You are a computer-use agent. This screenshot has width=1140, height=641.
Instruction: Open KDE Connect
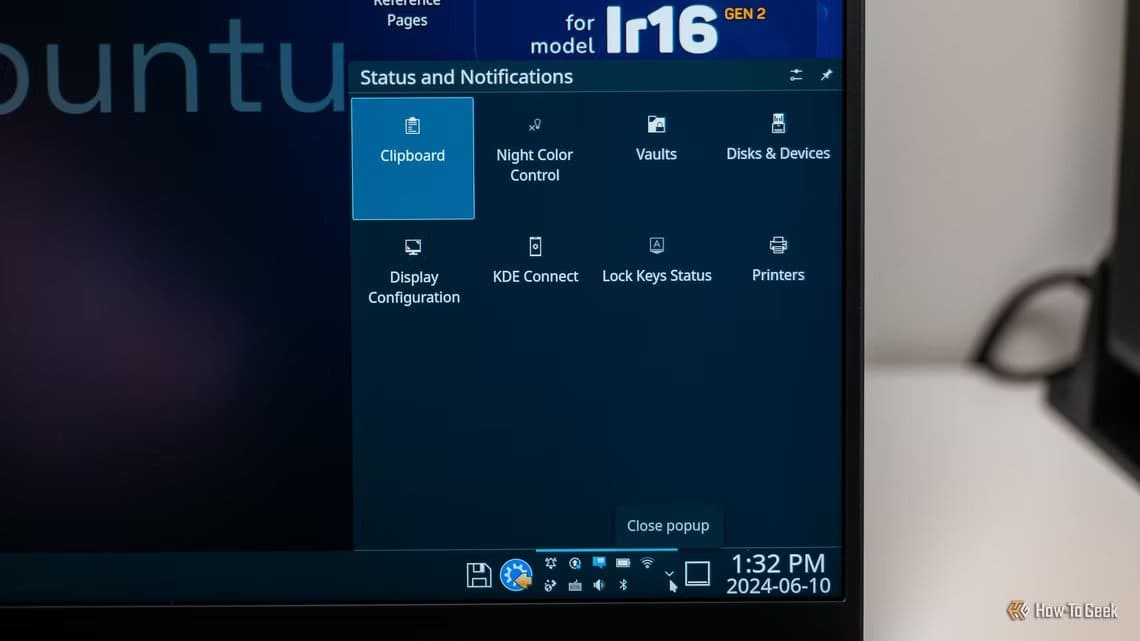[x=535, y=260]
